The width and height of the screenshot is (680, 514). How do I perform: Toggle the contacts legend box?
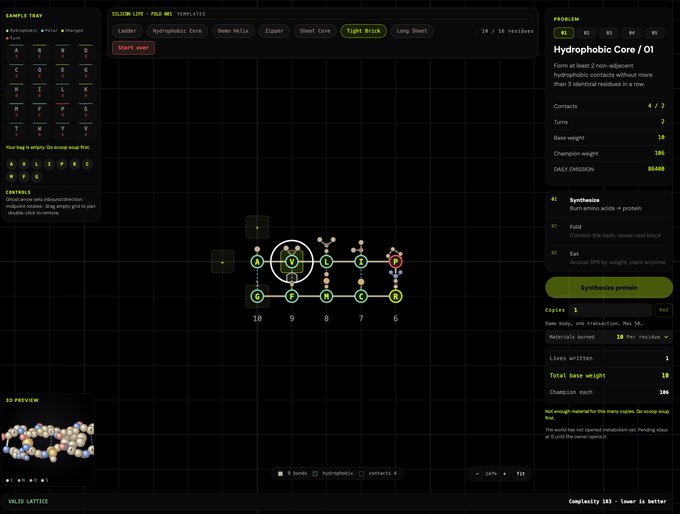pos(361,474)
